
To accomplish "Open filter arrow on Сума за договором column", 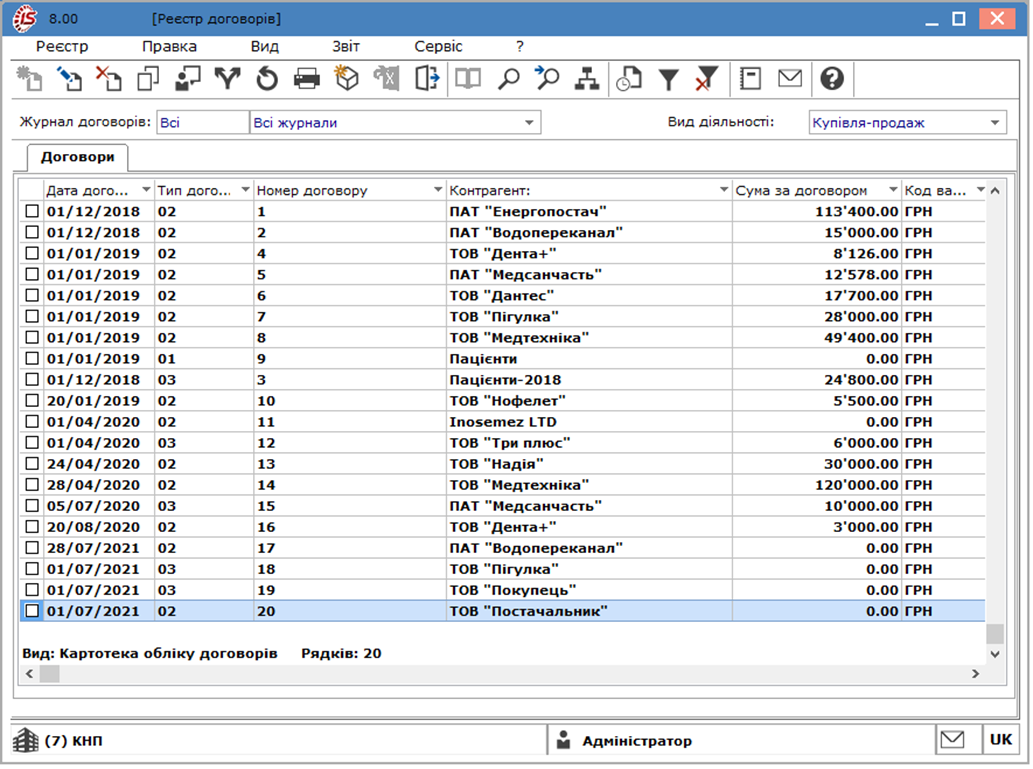I will [x=893, y=190].
